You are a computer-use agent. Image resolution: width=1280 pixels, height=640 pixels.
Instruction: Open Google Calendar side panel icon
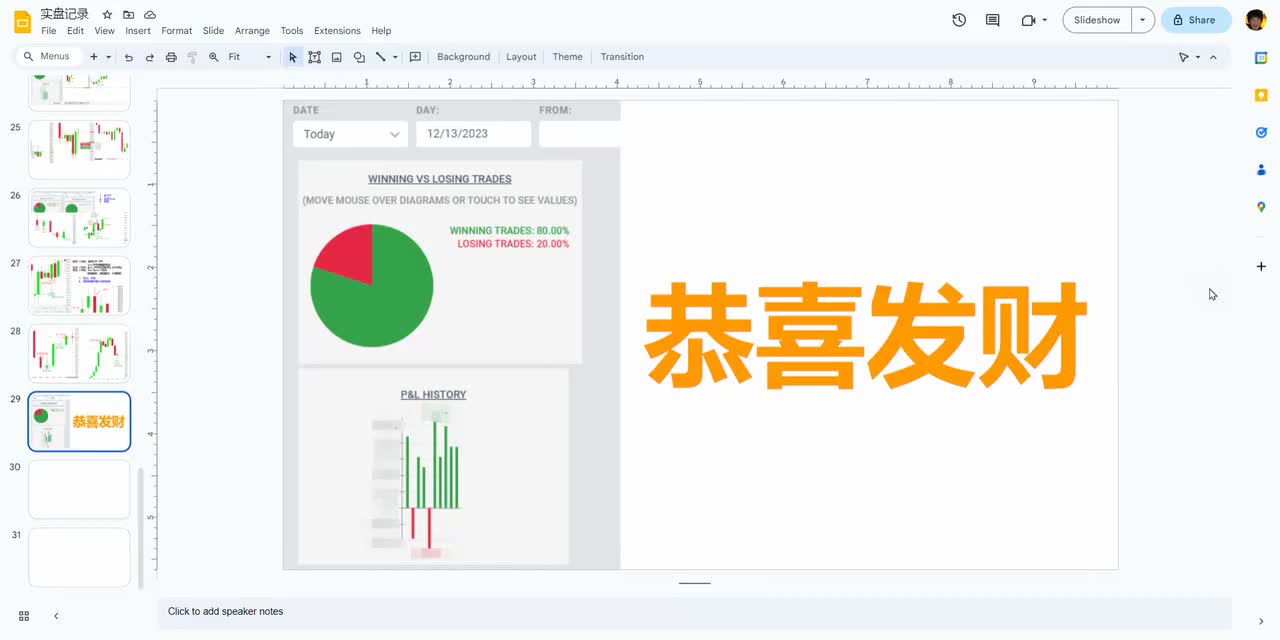pos(1261,58)
